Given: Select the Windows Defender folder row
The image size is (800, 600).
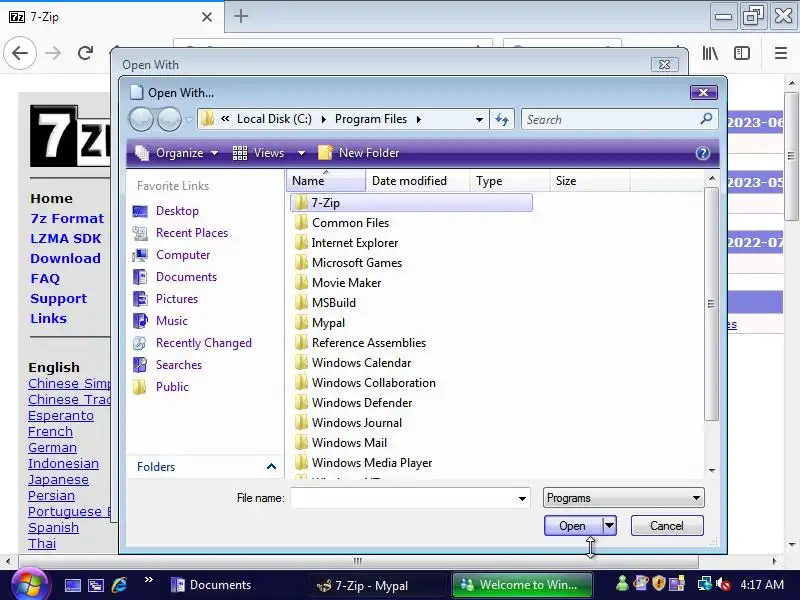Looking at the screenshot, I should [362, 403].
